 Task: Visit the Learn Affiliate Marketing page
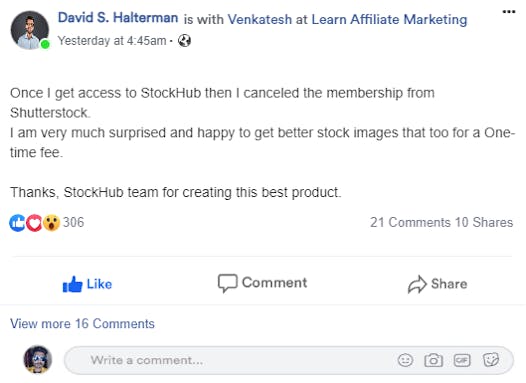(389, 19)
